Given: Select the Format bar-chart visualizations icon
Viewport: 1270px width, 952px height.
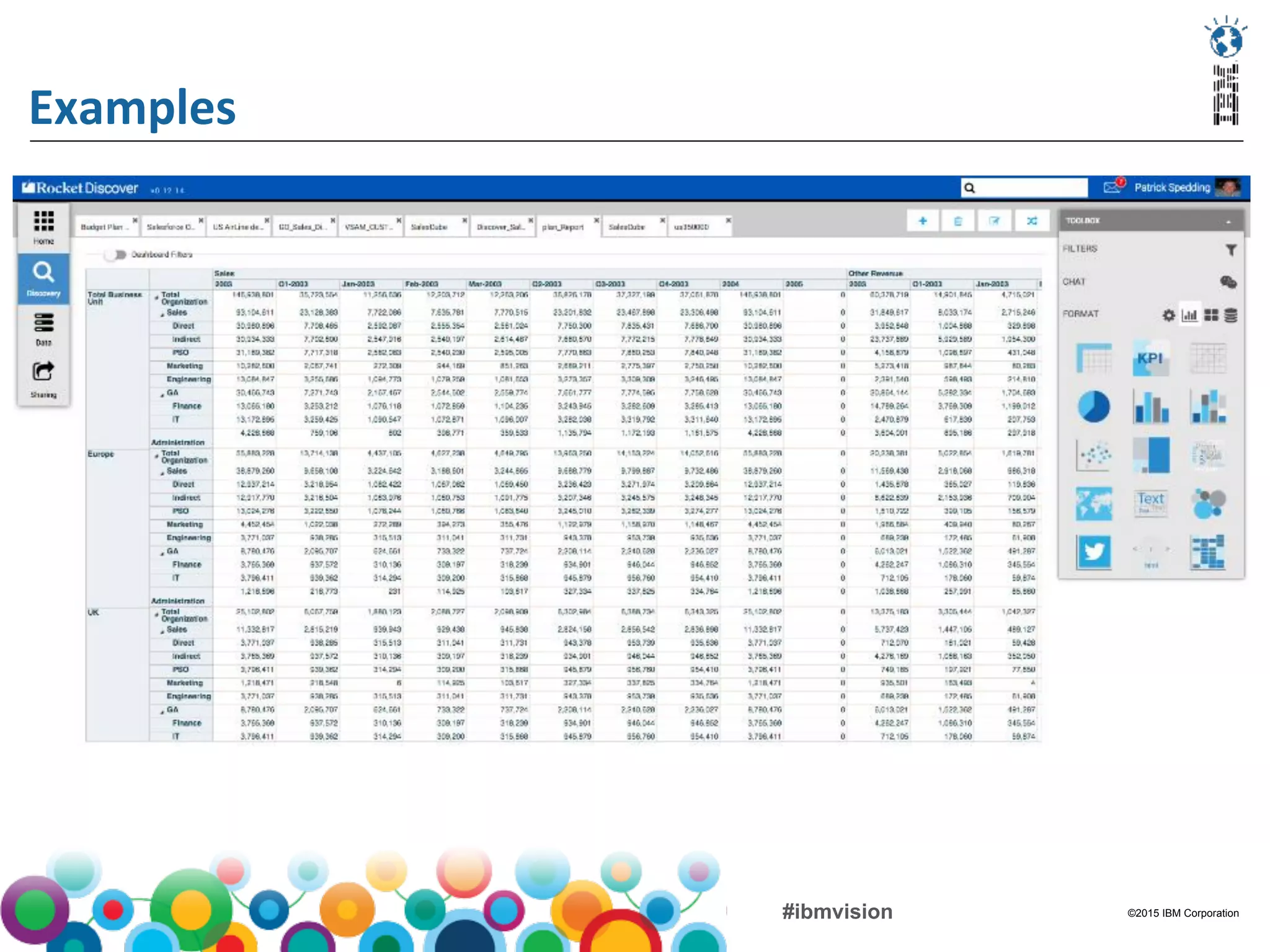Looking at the screenshot, I should point(1189,315).
